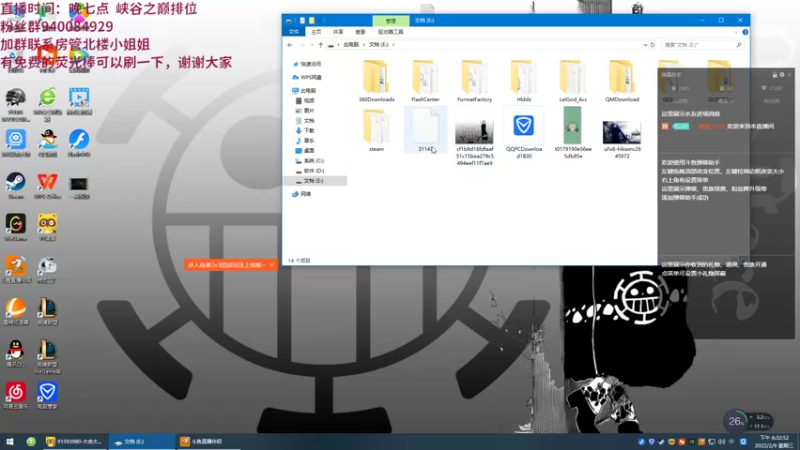Switch to the 共享 Share ribbon tab

pyautogui.click(x=338, y=32)
